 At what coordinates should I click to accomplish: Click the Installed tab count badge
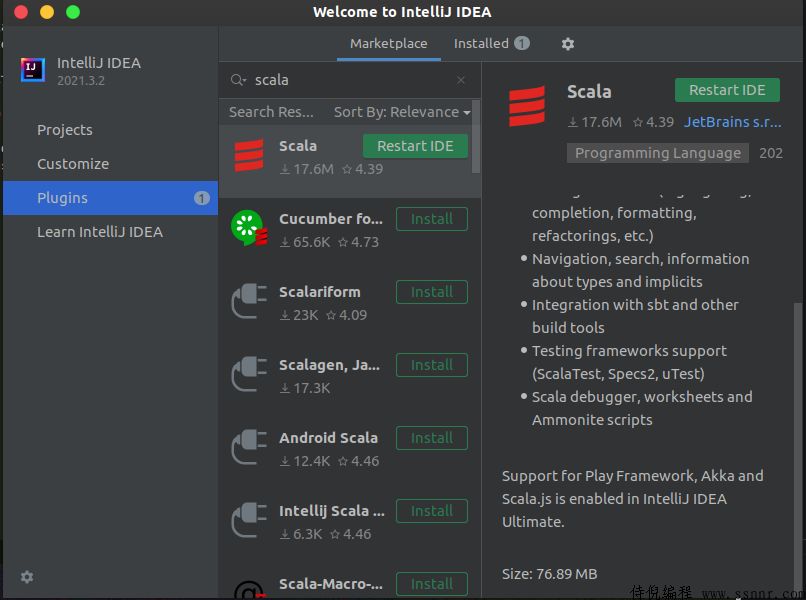[x=522, y=43]
